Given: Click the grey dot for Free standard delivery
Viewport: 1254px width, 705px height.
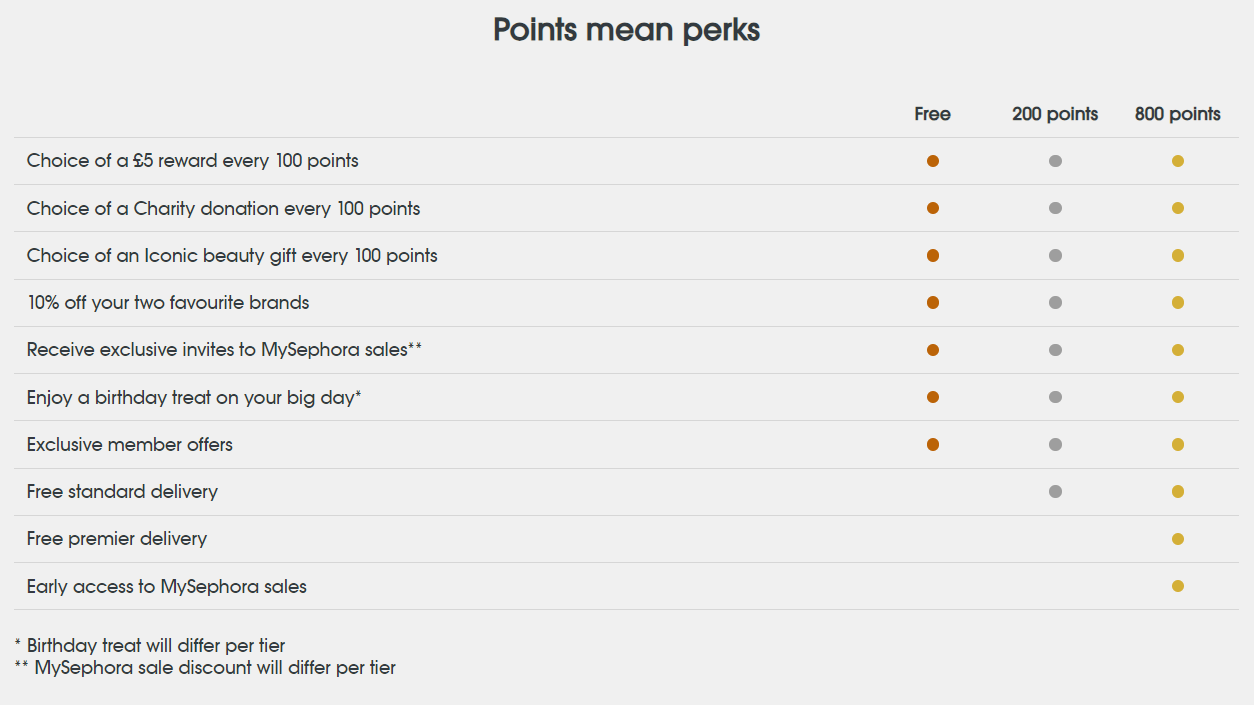Looking at the screenshot, I should click(x=1055, y=491).
